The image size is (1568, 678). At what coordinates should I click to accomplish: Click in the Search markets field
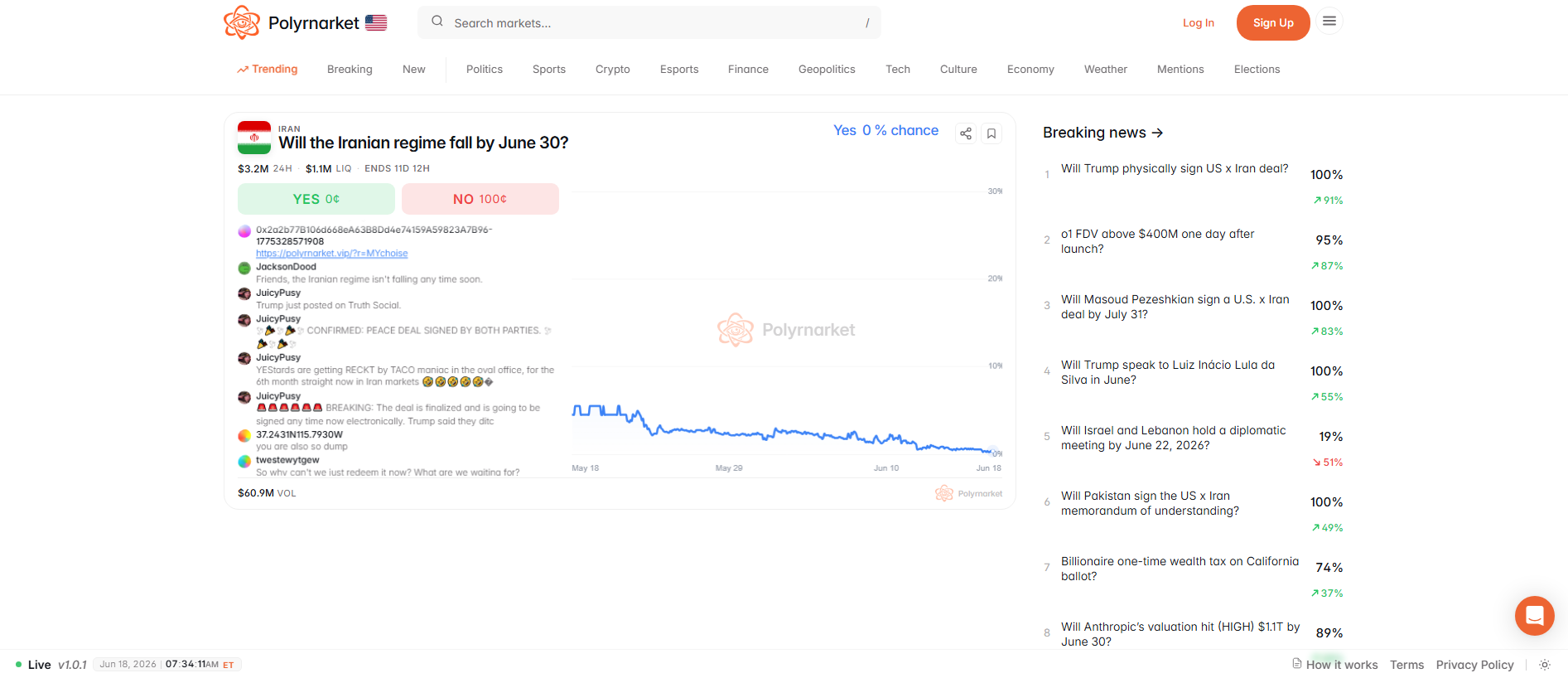point(649,22)
